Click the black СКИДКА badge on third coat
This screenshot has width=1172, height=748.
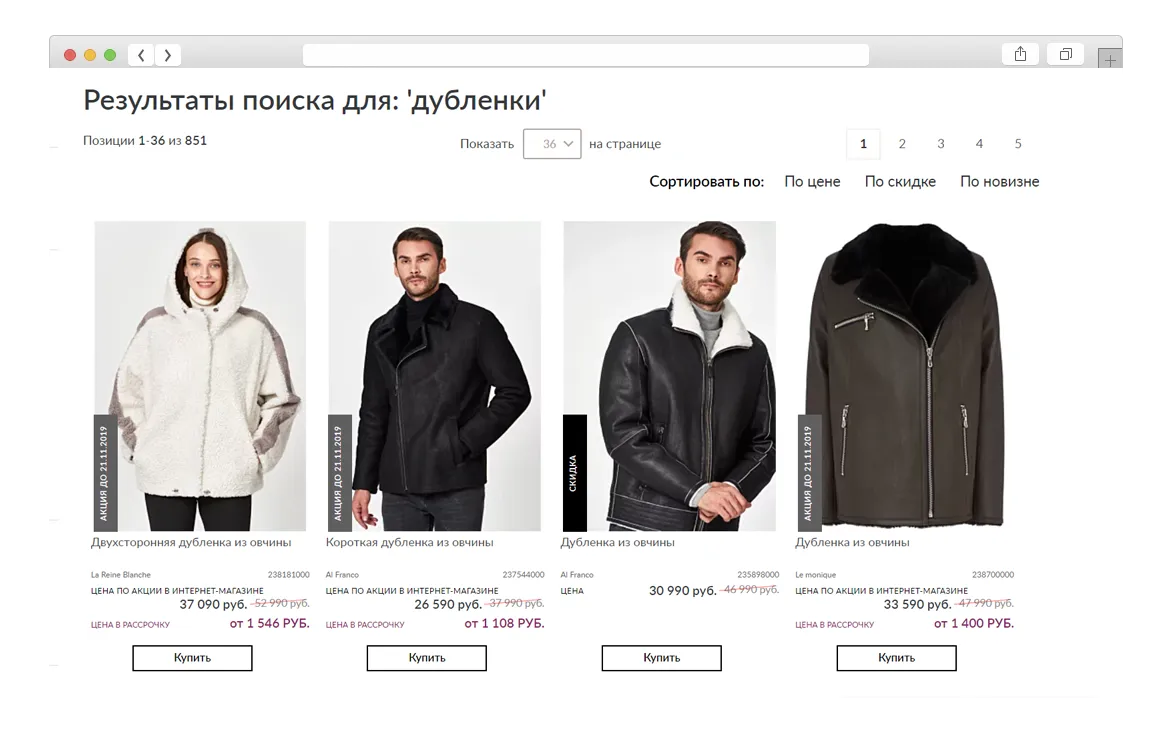point(574,473)
